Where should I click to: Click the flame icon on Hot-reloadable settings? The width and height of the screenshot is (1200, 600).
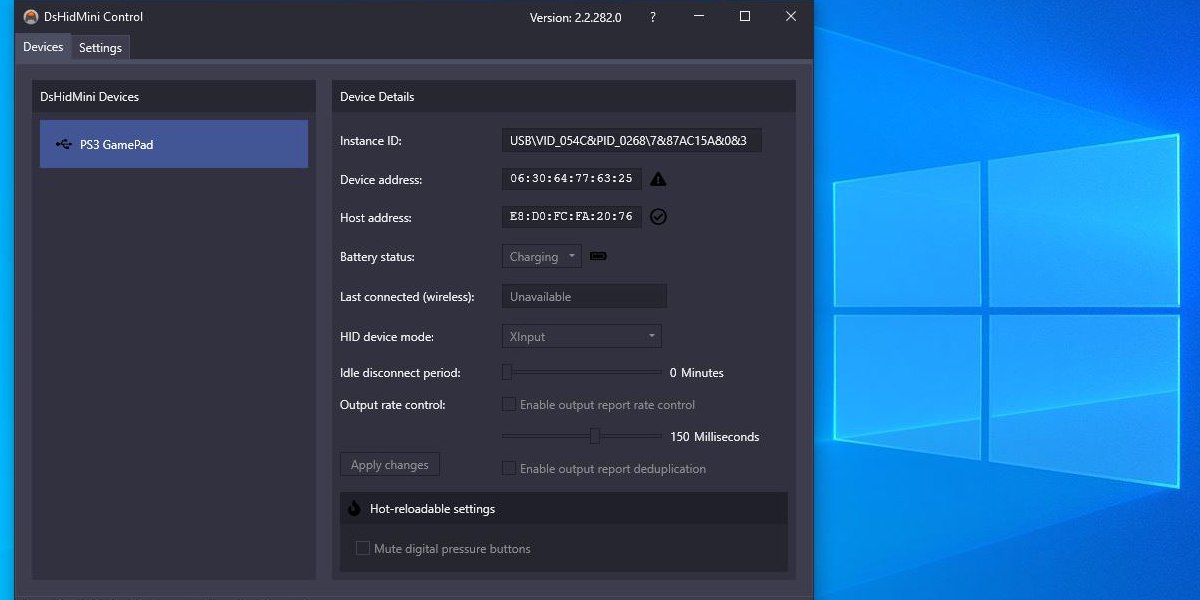[354, 508]
